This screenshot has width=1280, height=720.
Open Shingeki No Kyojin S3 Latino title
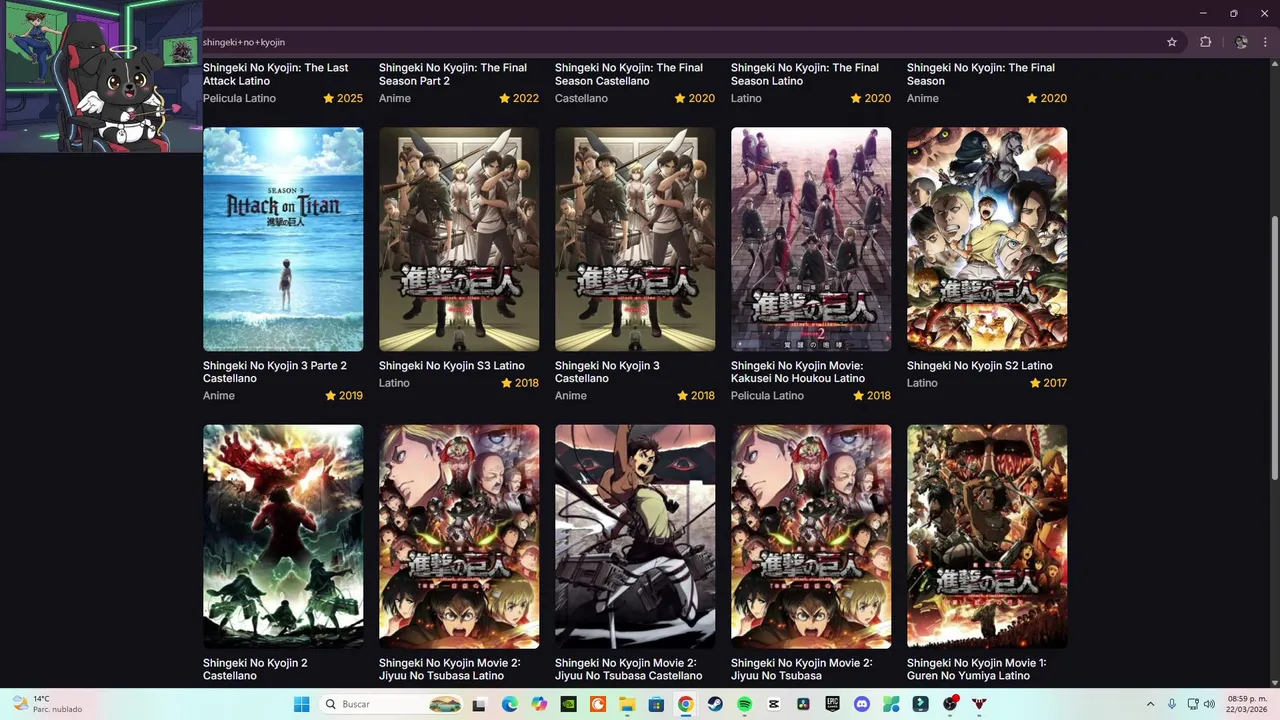(x=452, y=366)
